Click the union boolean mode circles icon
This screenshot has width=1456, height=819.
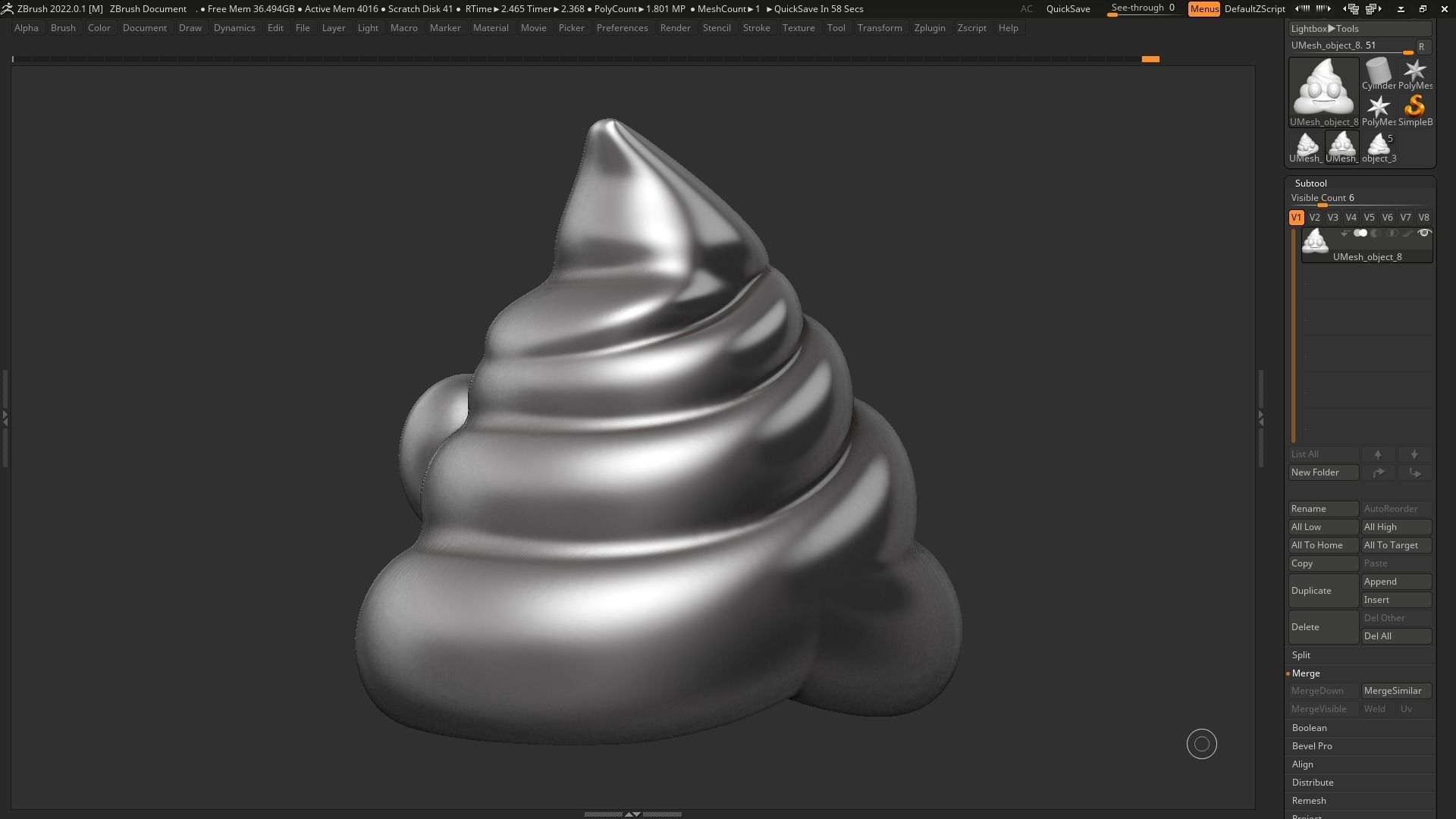click(x=1360, y=234)
